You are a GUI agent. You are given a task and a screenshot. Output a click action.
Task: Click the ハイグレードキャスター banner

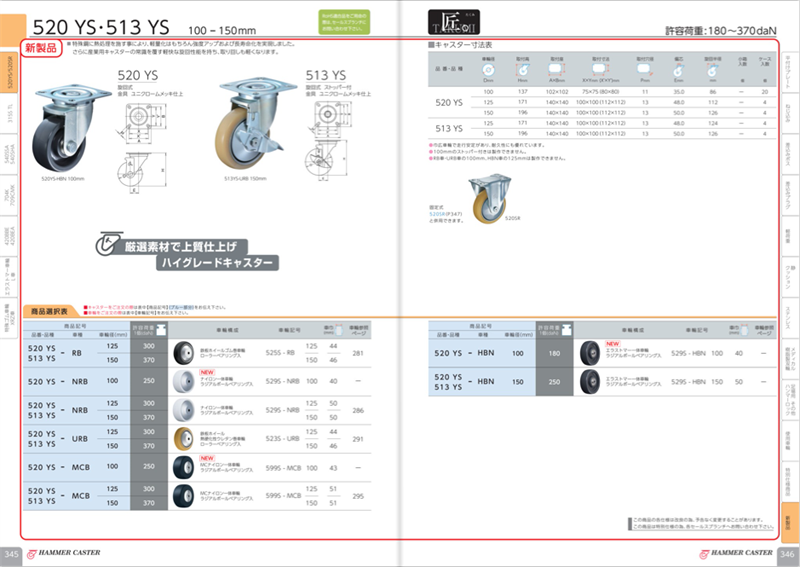pos(217,263)
